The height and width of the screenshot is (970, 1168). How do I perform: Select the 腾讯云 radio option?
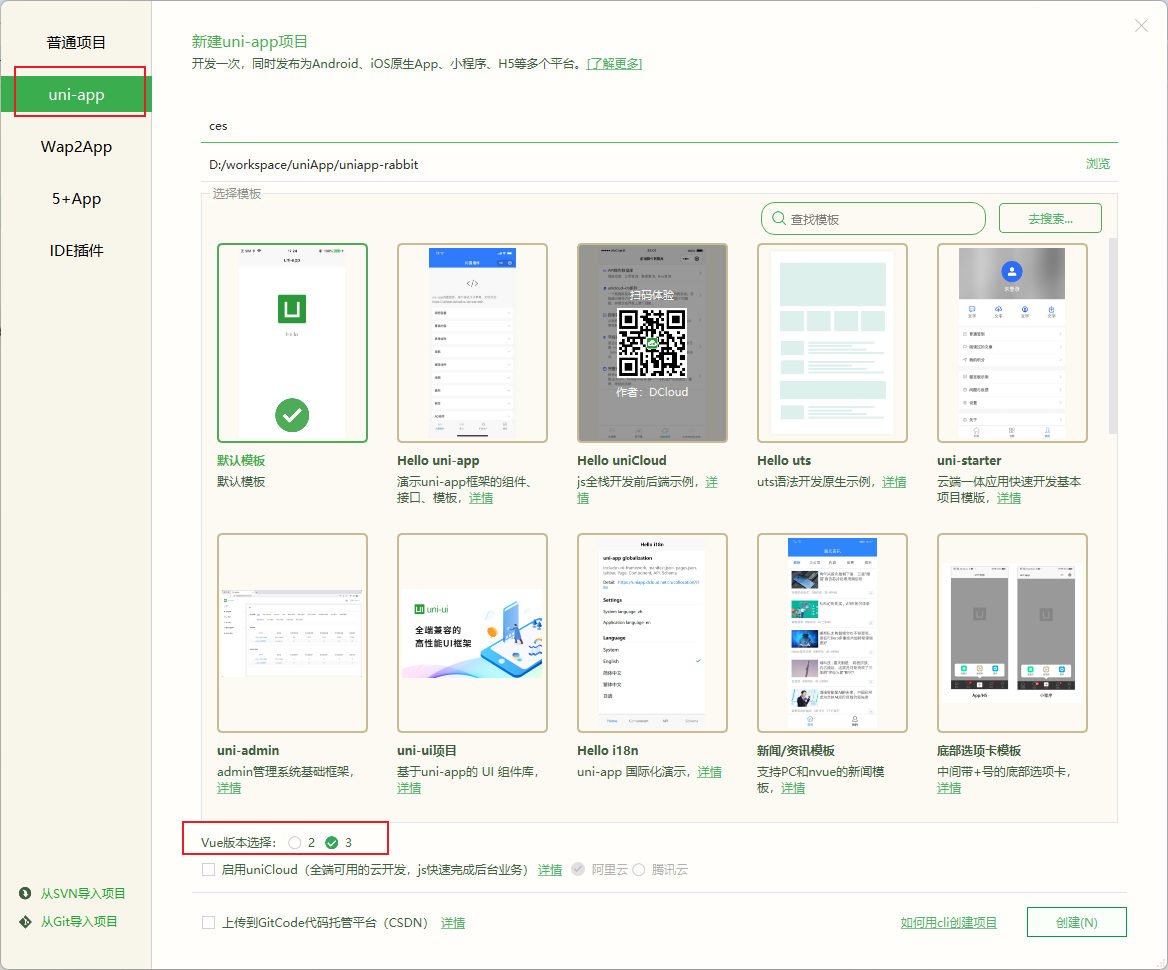638,869
